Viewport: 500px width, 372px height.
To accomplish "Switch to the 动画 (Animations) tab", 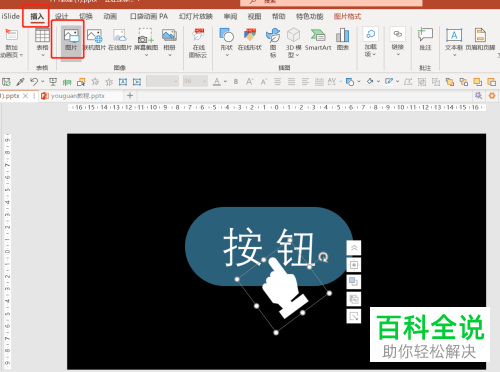I will point(110,16).
